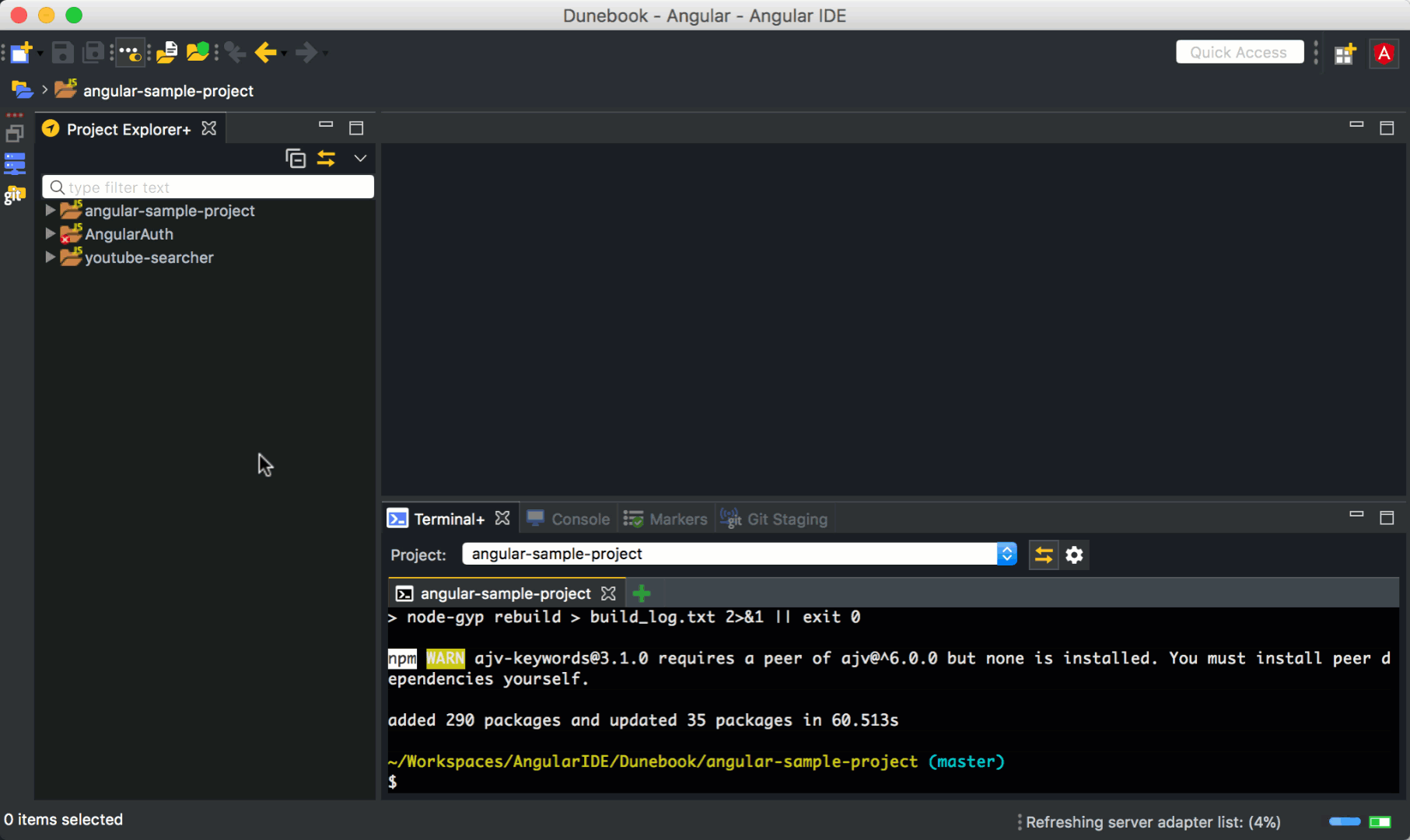
Task: Click the type filter text field
Action: coord(208,187)
